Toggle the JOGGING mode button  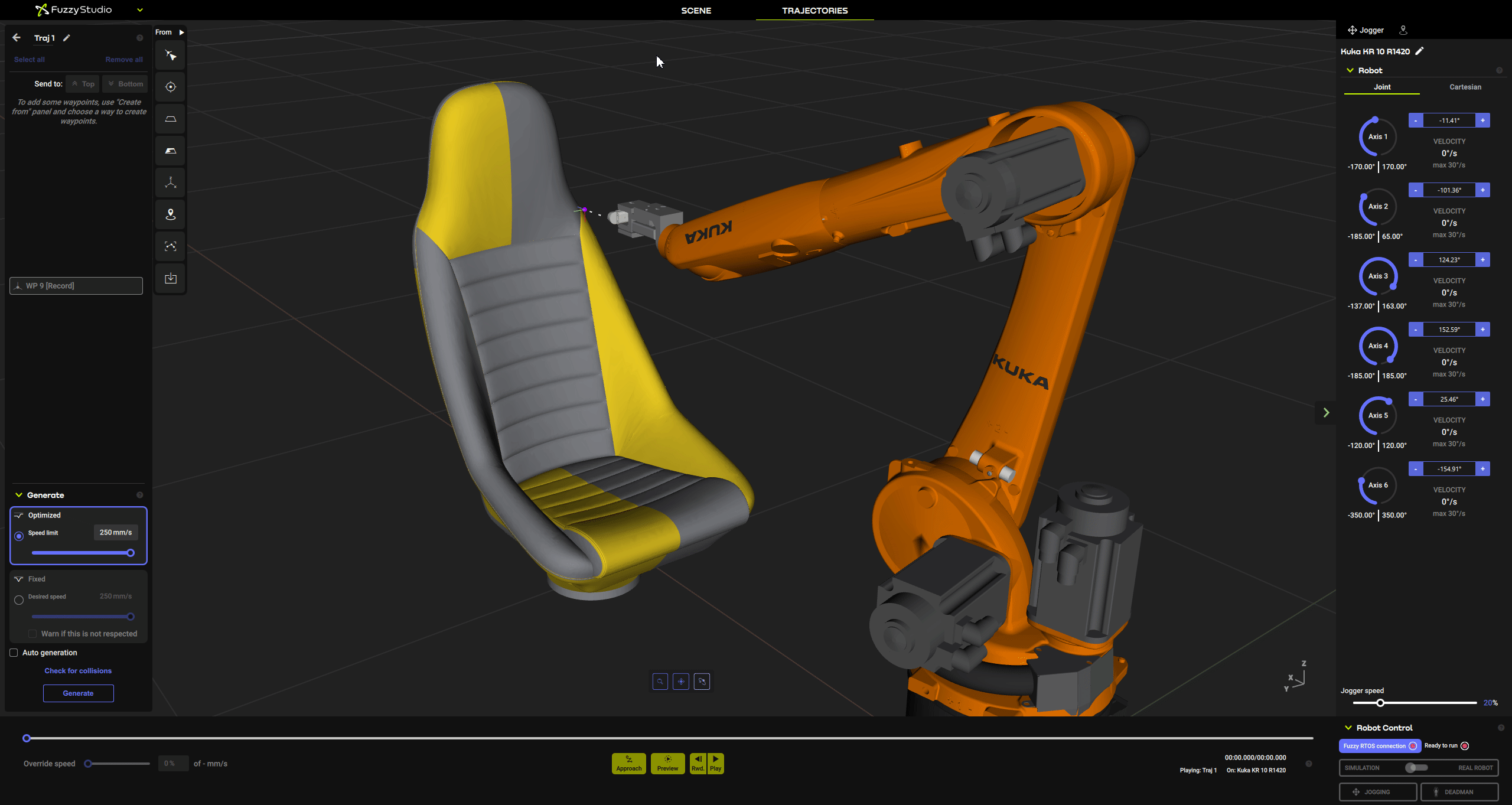point(1378,792)
